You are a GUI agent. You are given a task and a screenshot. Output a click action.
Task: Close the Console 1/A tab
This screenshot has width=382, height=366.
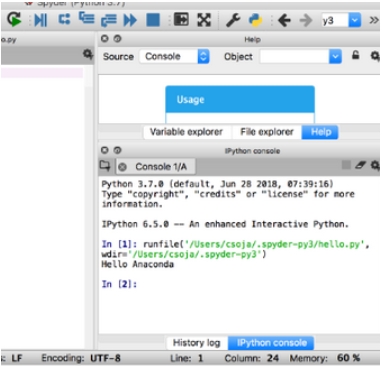[122, 167]
